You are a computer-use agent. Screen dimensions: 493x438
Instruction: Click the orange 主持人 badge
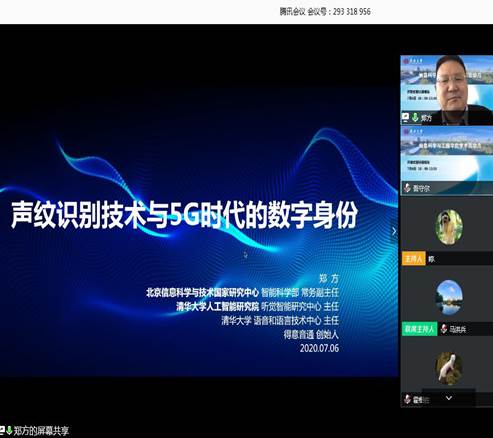click(x=414, y=259)
